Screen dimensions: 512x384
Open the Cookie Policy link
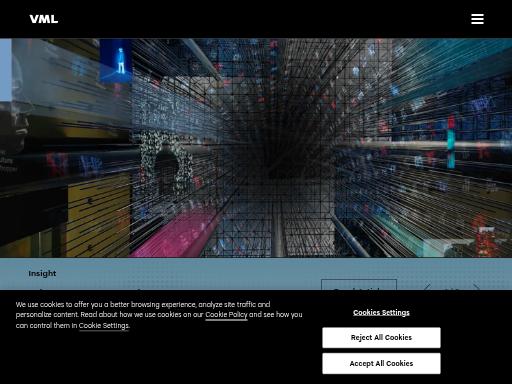(226, 315)
